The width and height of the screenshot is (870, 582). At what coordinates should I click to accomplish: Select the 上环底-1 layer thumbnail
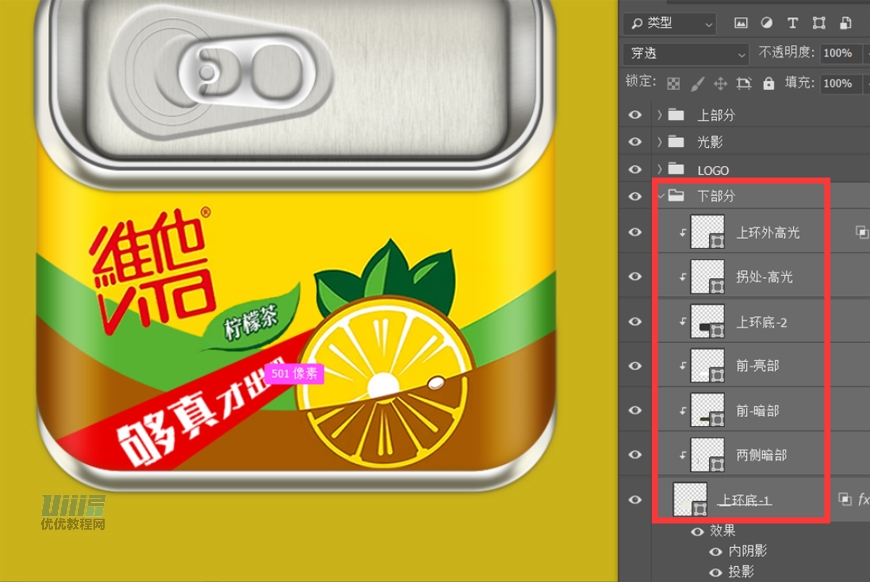point(690,499)
